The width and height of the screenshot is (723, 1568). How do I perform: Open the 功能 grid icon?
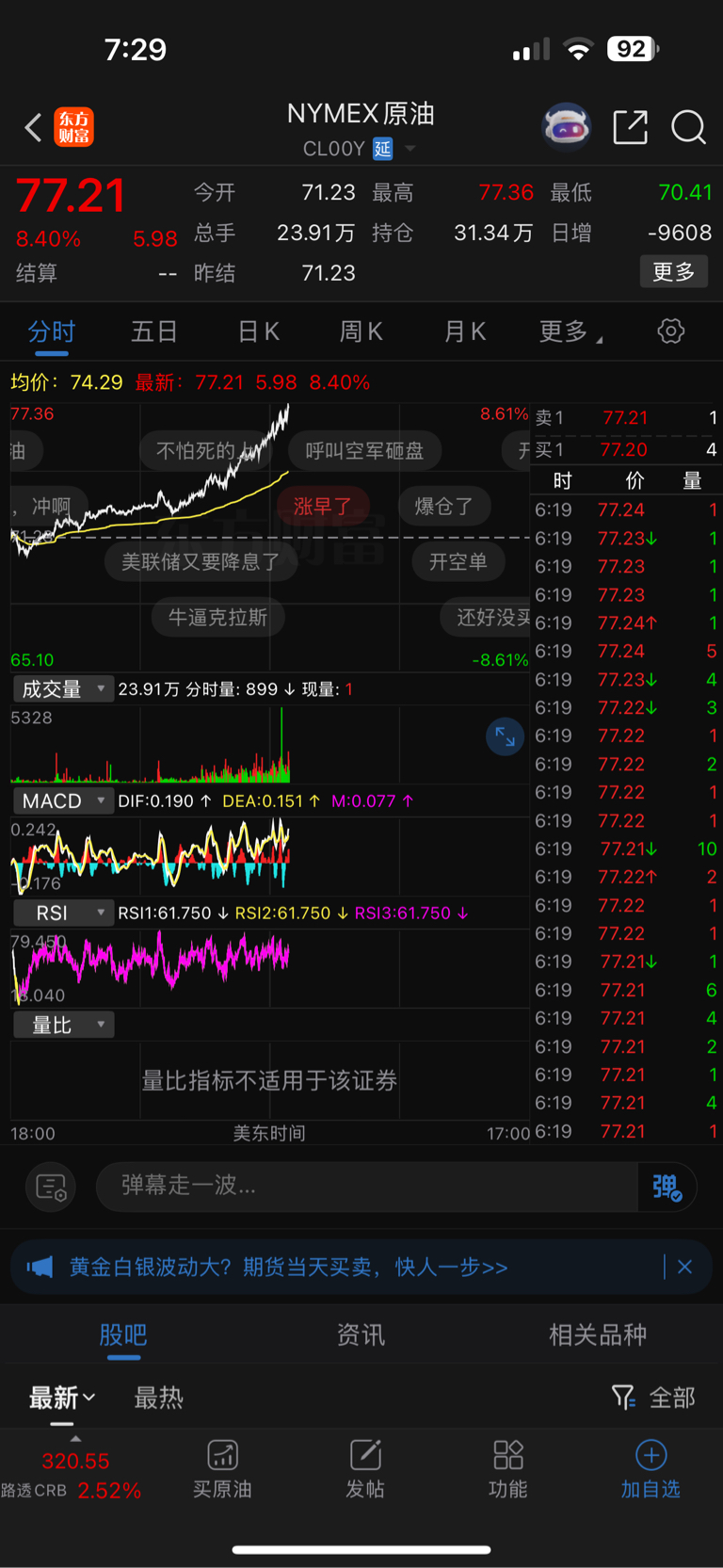507,1469
